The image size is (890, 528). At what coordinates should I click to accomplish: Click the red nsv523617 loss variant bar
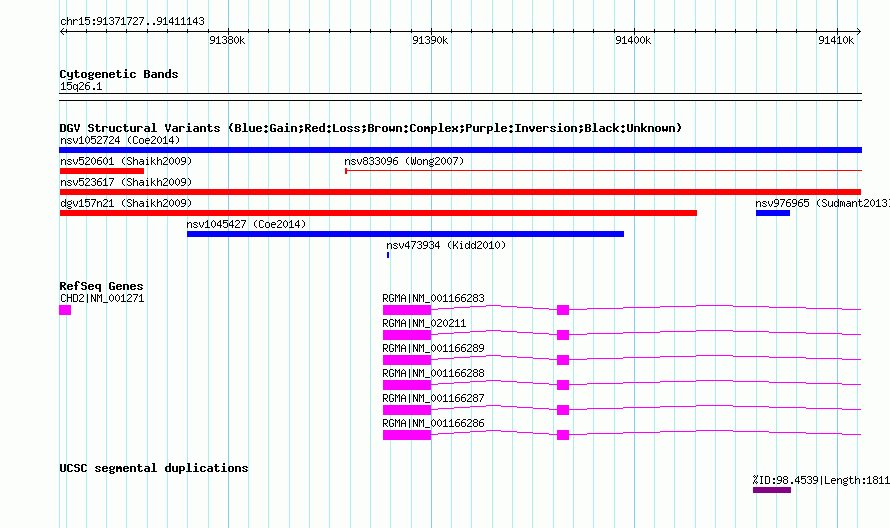coord(460,192)
